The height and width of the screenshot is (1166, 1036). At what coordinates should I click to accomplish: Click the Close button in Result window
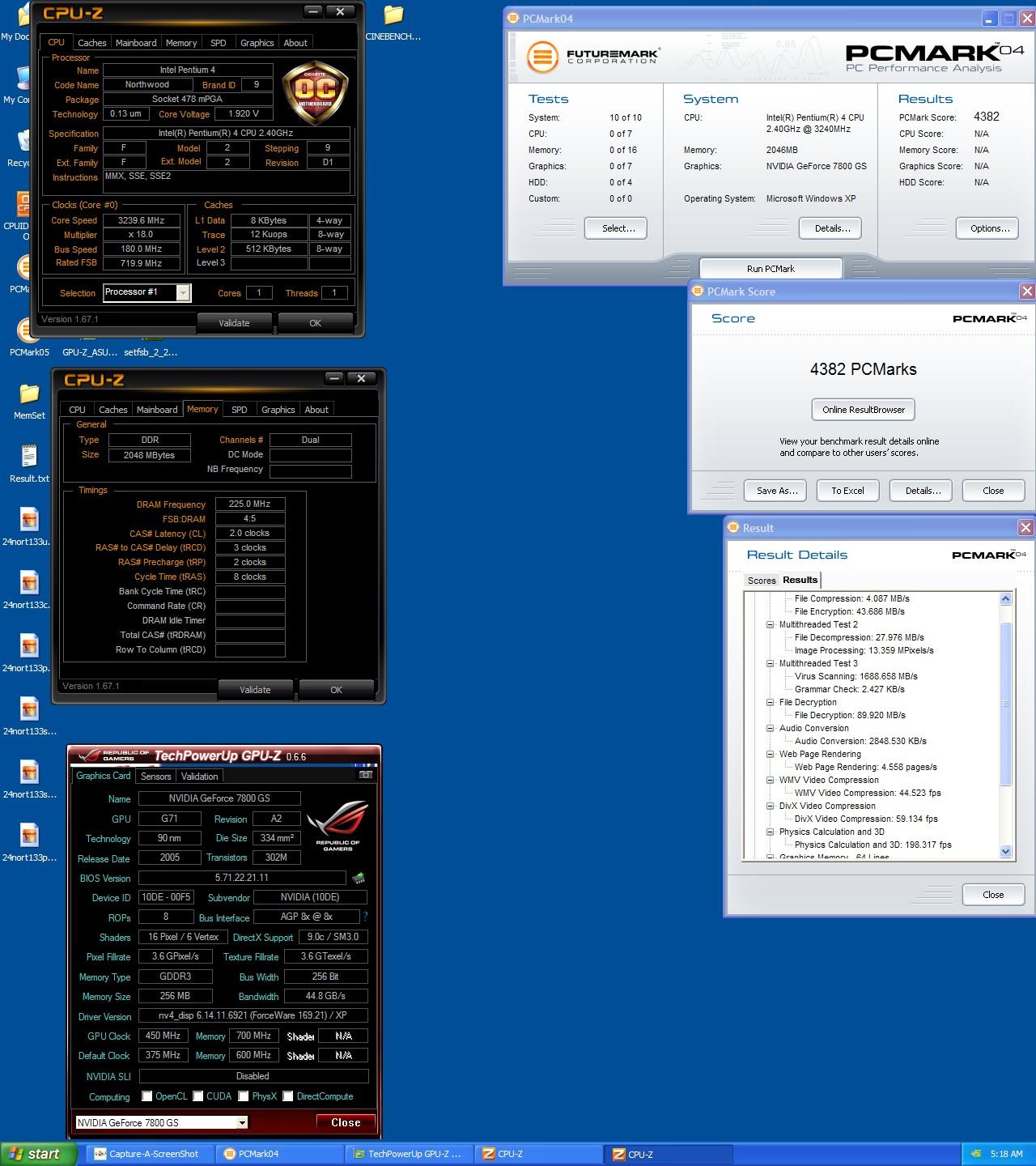pyautogui.click(x=993, y=895)
